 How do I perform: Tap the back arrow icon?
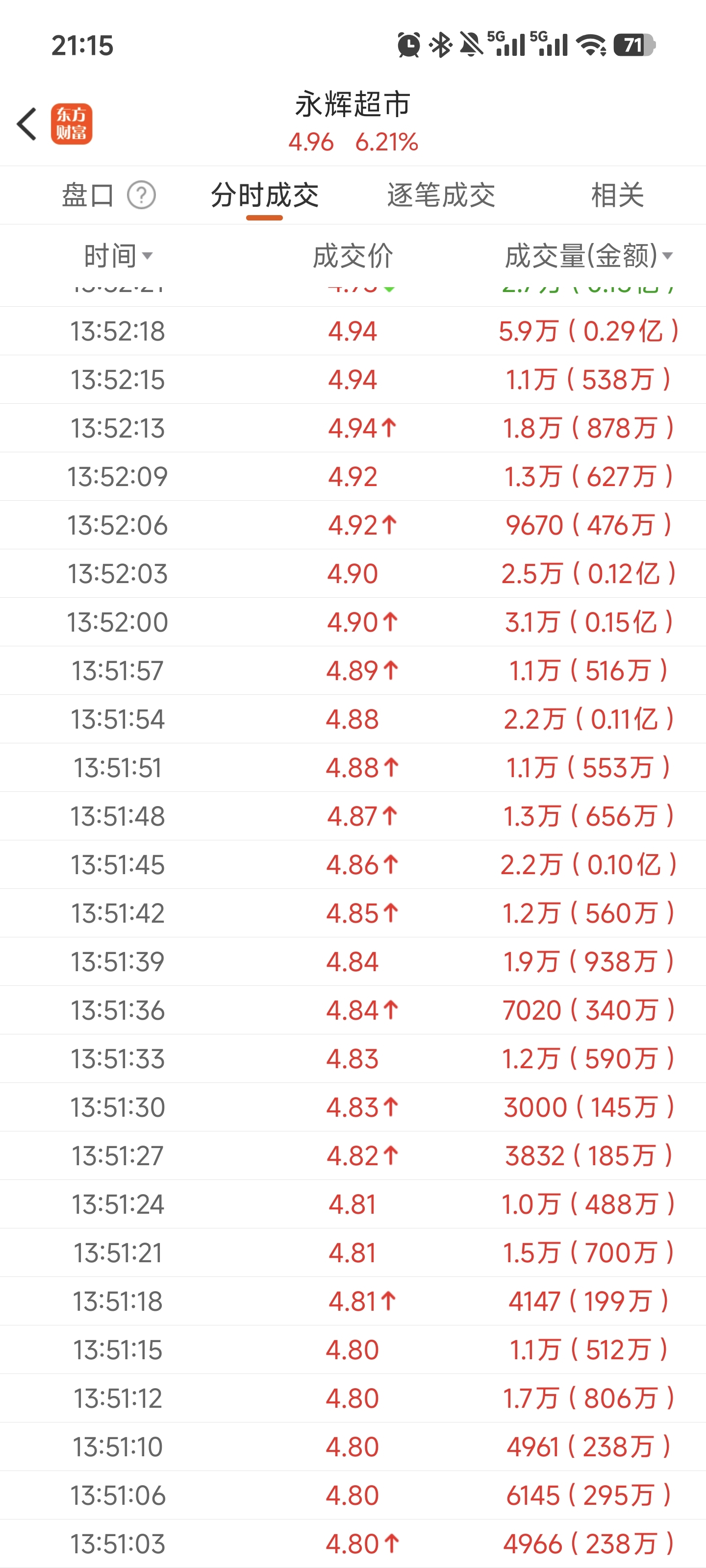click(x=27, y=124)
